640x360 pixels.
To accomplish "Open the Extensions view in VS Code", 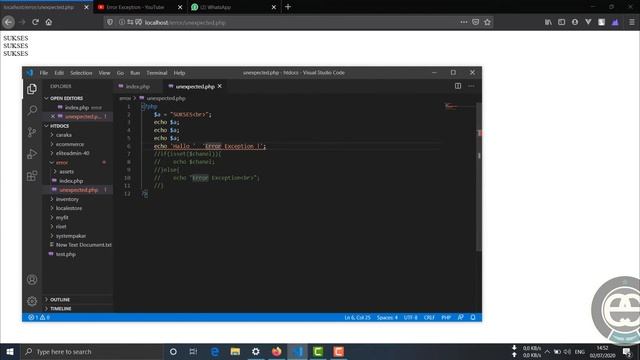I will 32,176.
